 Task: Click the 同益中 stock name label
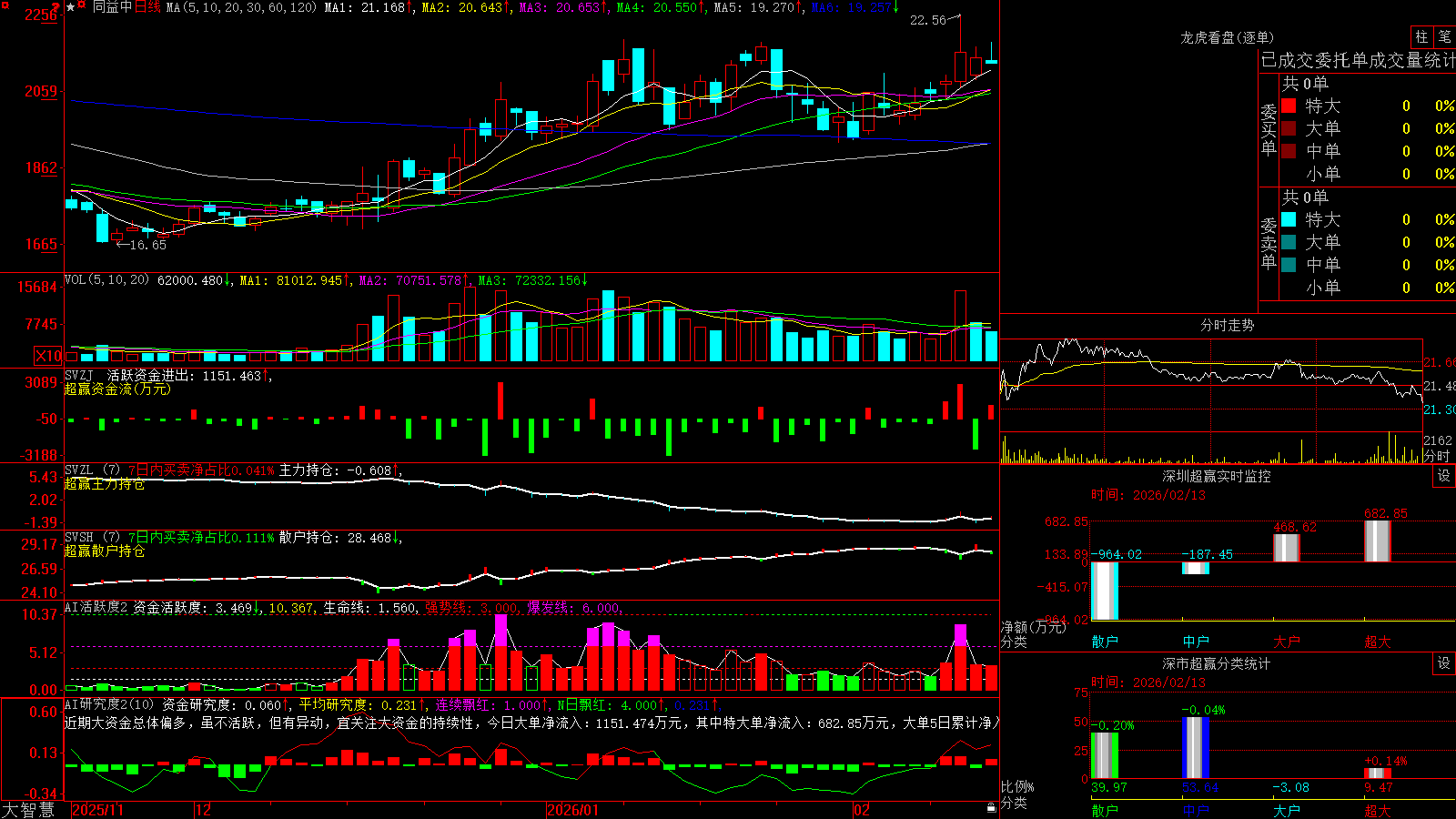pyautogui.click(x=113, y=7)
